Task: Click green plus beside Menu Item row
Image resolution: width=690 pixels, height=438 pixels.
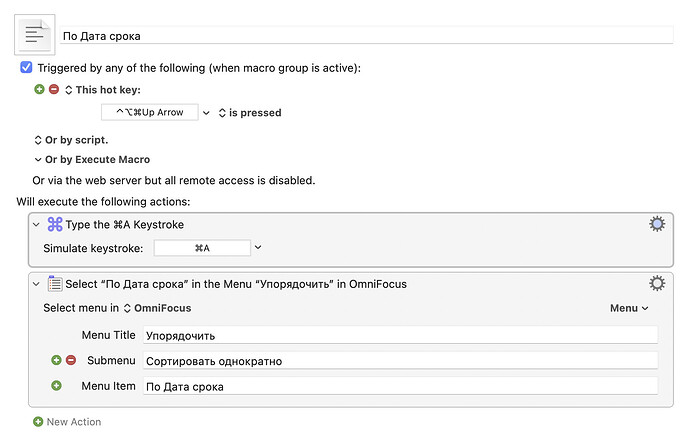Action: point(56,386)
